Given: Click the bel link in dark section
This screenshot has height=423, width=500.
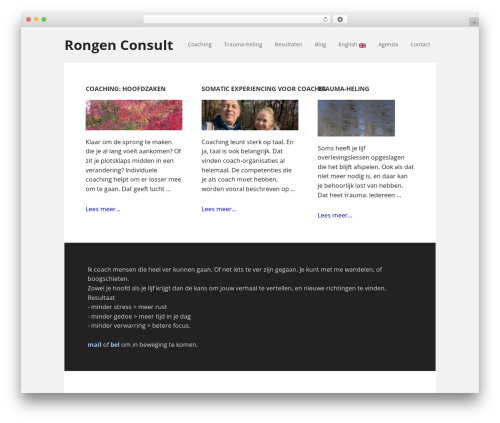Looking at the screenshot, I should 115,345.
